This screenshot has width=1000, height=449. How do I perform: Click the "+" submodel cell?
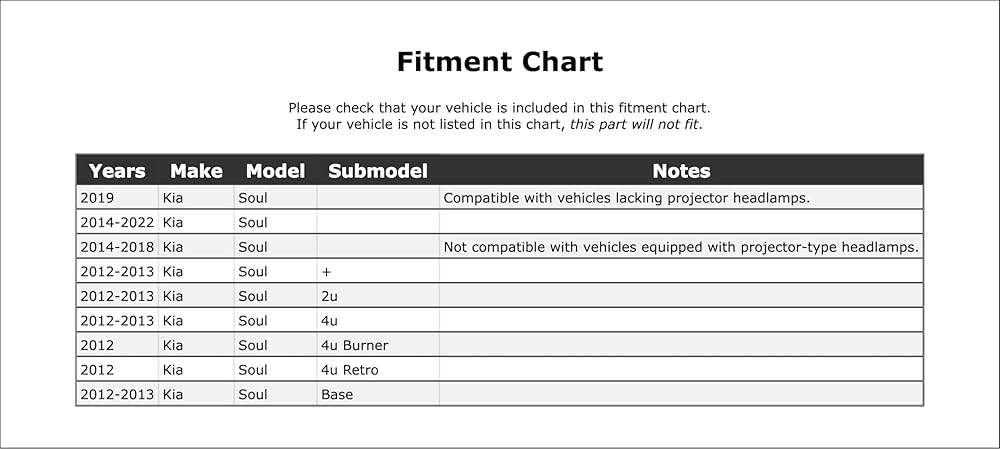(326, 271)
